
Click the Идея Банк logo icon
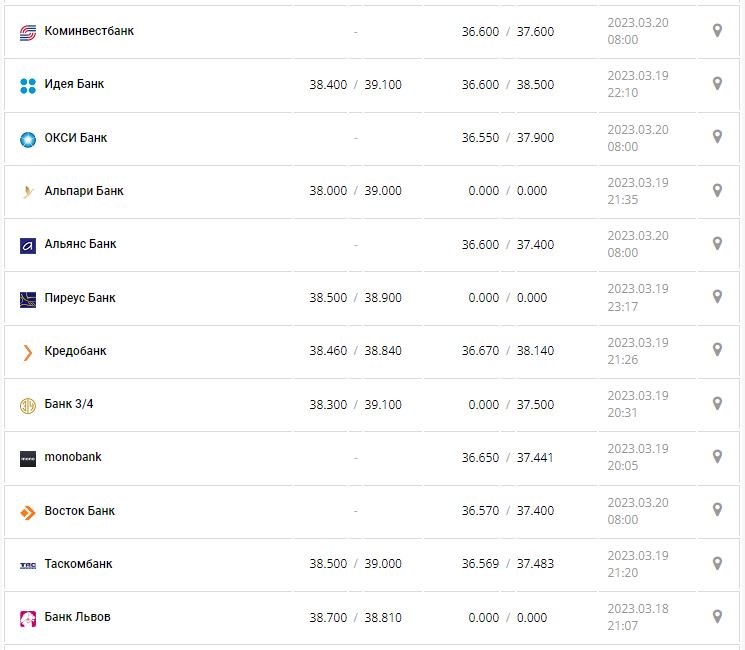pyautogui.click(x=28, y=85)
